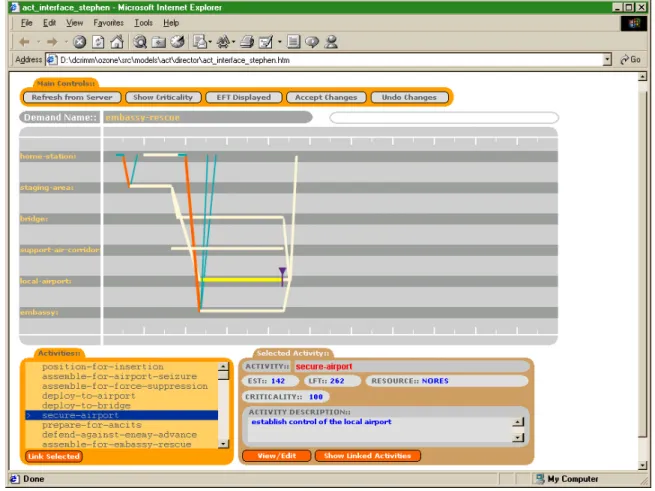Click the Undo Changes button

[x=409, y=97]
